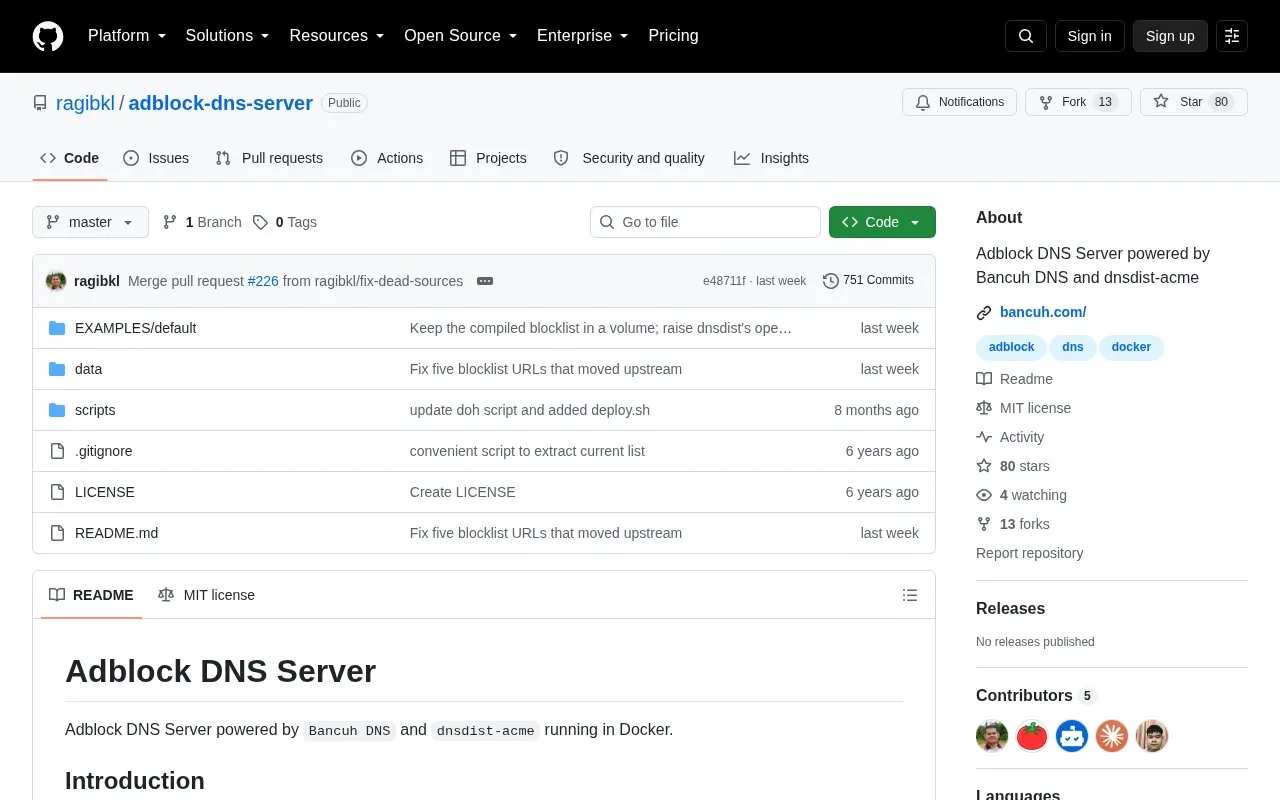Open ragibkl's avatar beside the latest commit
The image size is (1280, 800).
point(56,281)
